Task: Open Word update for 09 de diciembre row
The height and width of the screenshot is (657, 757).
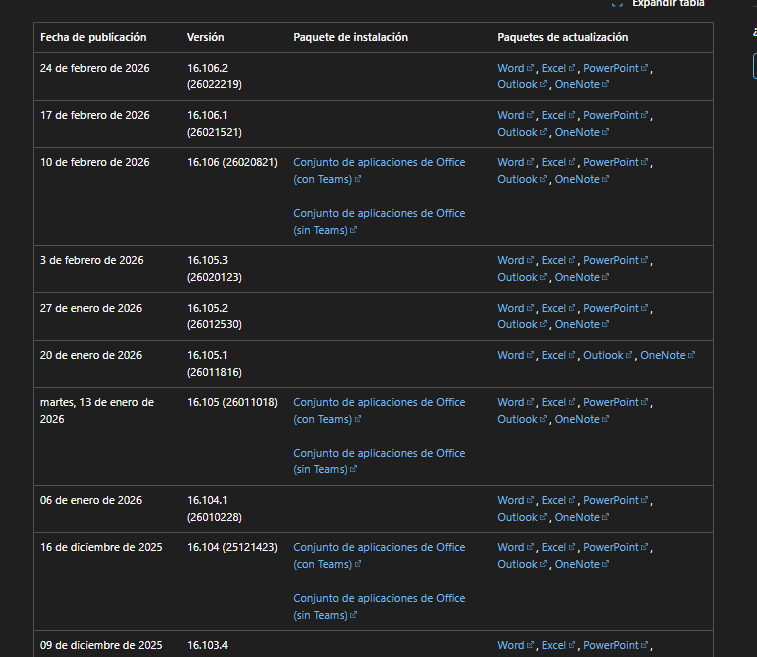Action: pyautogui.click(x=516, y=645)
